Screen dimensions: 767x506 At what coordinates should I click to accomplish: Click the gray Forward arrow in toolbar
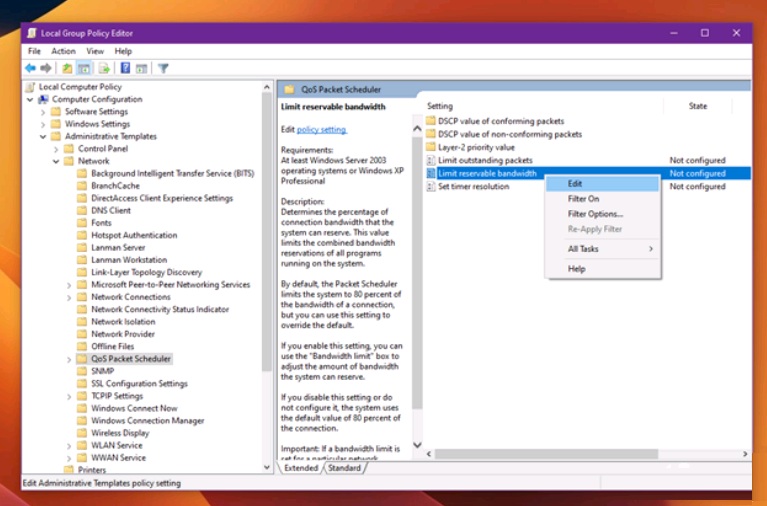pos(46,68)
